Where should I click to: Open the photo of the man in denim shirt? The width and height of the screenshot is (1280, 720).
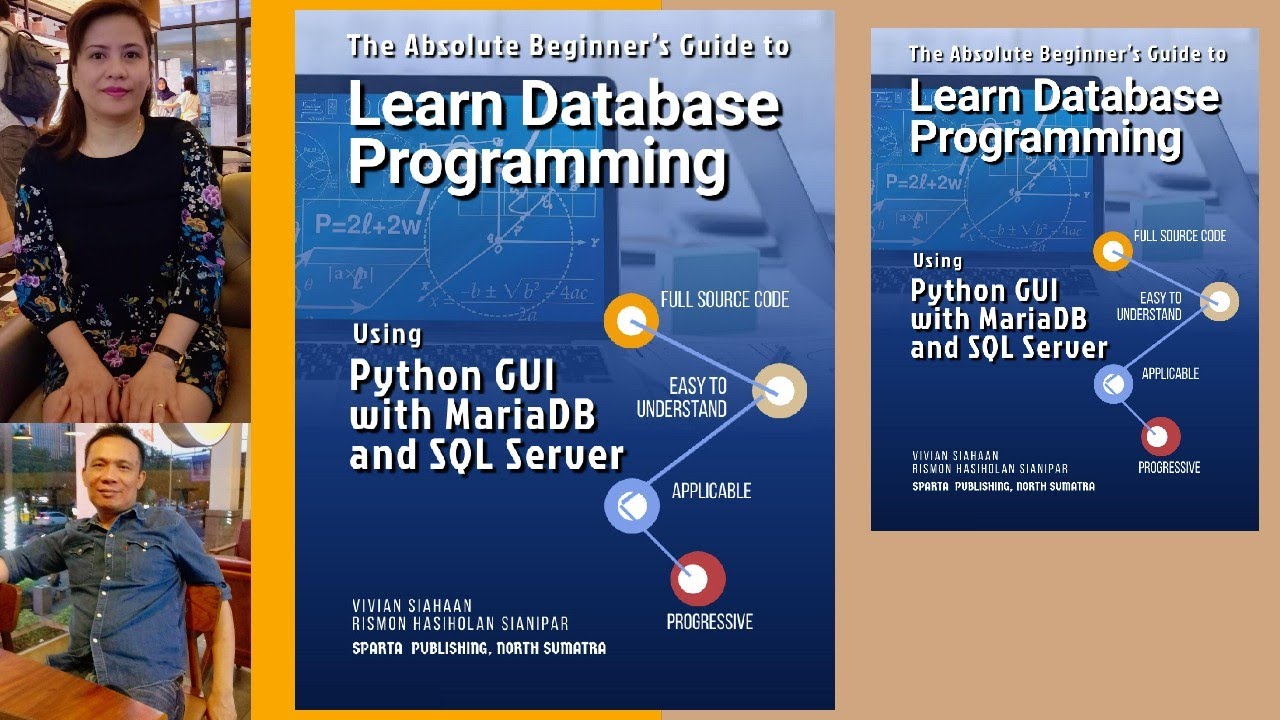[125, 571]
